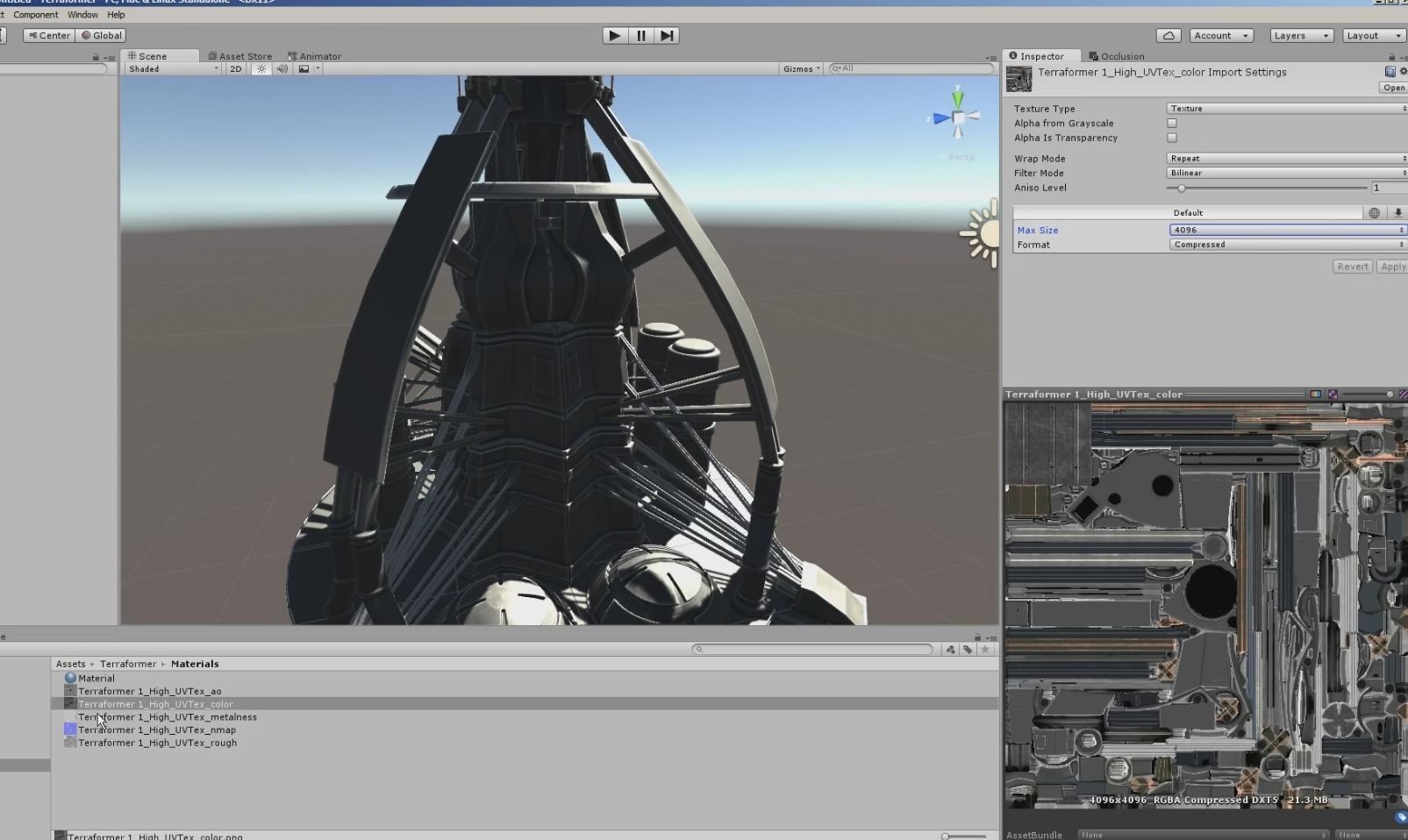1408x840 pixels.
Task: Click the Step frame button
Action: pyautogui.click(x=667, y=36)
